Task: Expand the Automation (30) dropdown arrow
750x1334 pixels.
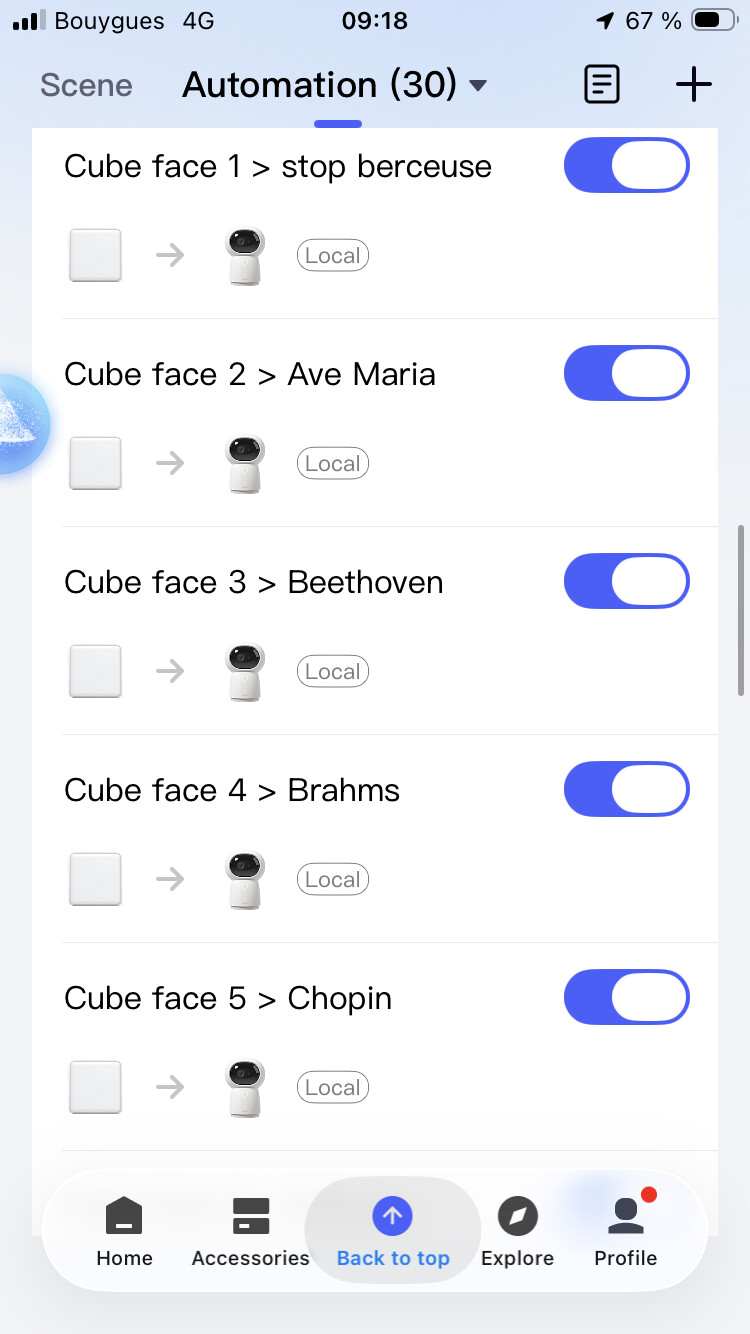Action: click(x=478, y=86)
